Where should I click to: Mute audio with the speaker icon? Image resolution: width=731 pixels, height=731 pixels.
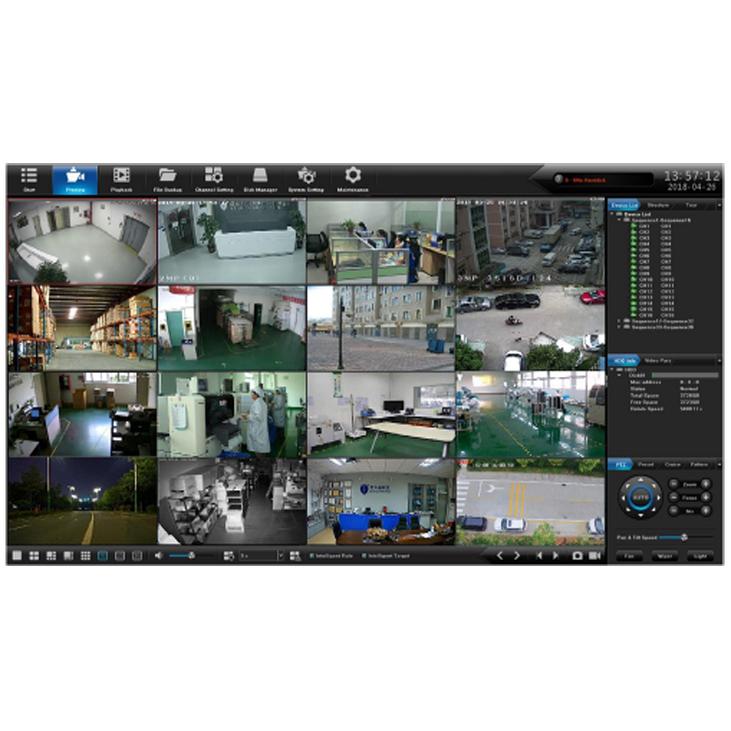point(158,555)
